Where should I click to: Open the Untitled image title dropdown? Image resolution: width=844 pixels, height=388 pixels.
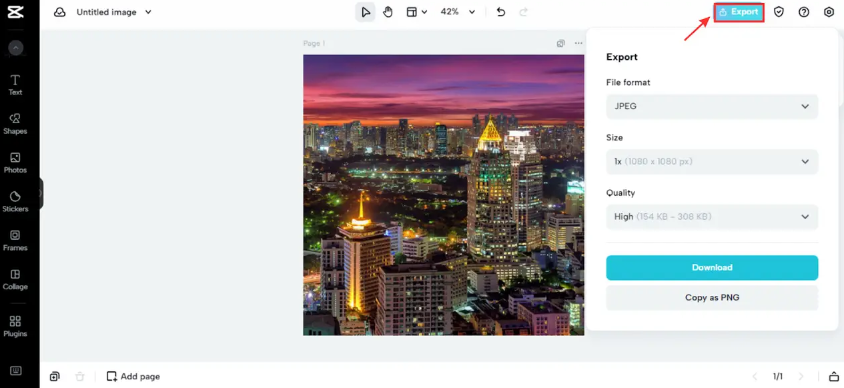[x=114, y=12]
